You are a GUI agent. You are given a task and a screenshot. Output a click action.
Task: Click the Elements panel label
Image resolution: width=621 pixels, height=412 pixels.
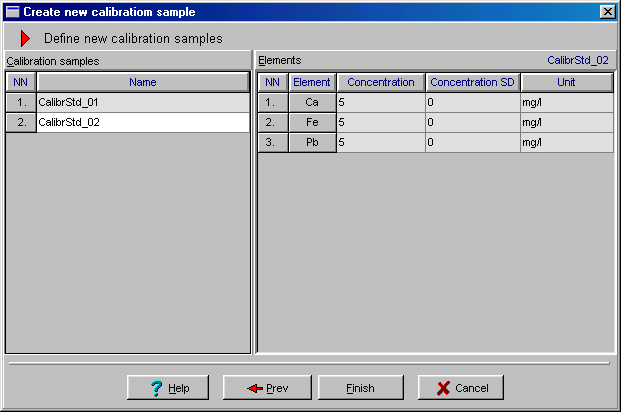[x=280, y=60]
